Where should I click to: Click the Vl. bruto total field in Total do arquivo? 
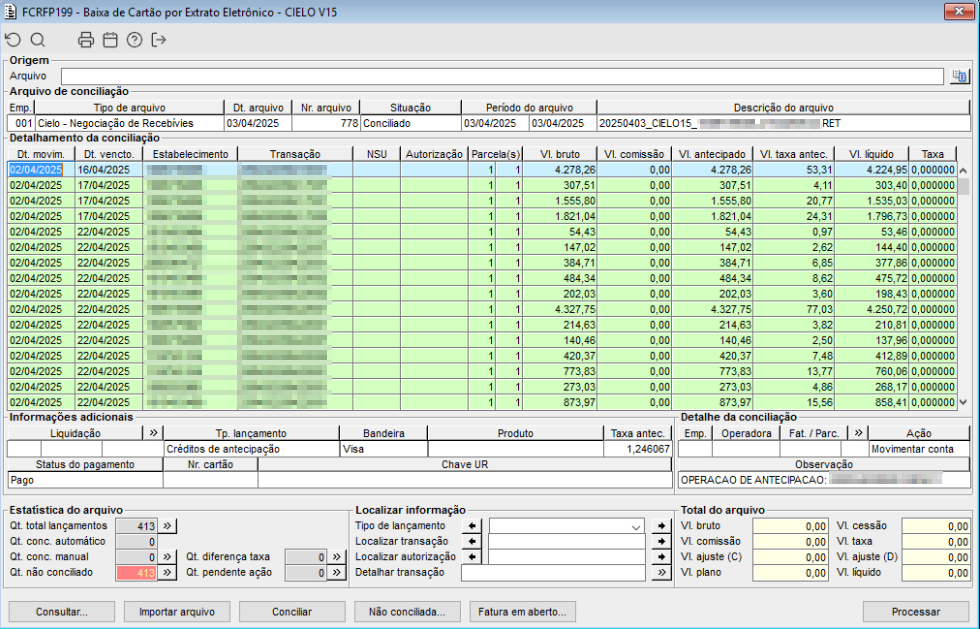click(791, 526)
